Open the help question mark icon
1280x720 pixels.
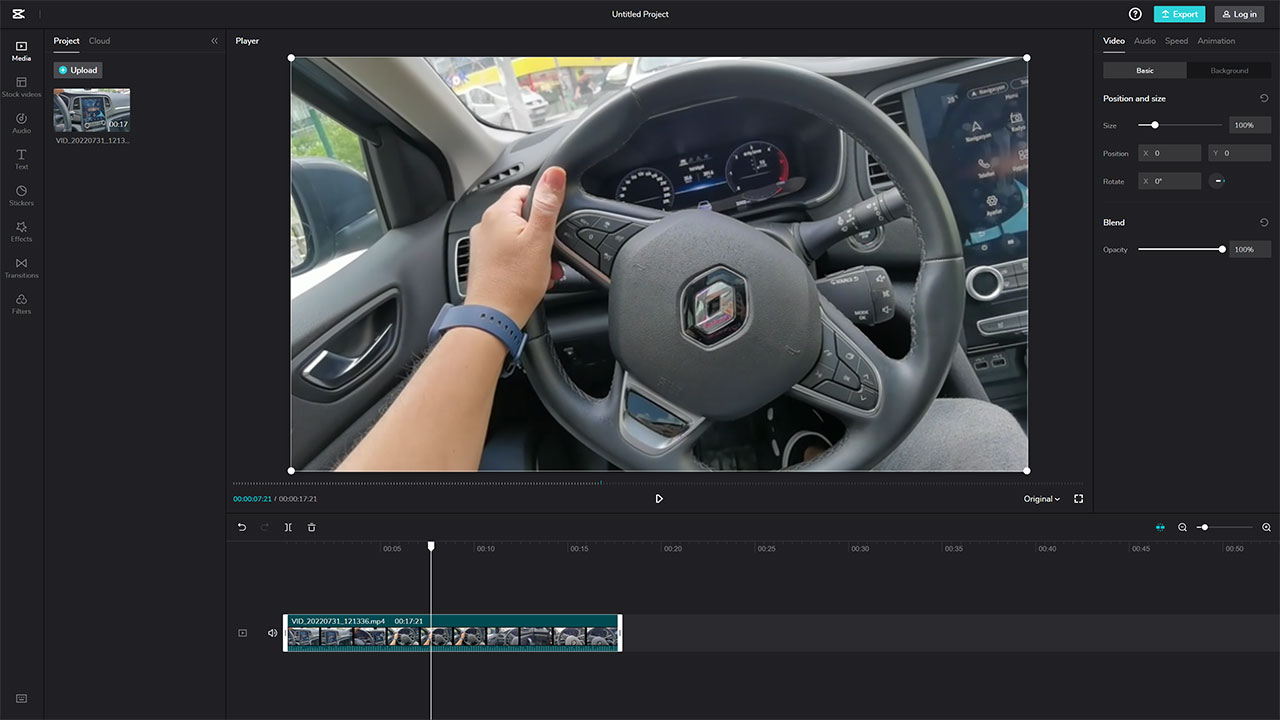(1135, 14)
